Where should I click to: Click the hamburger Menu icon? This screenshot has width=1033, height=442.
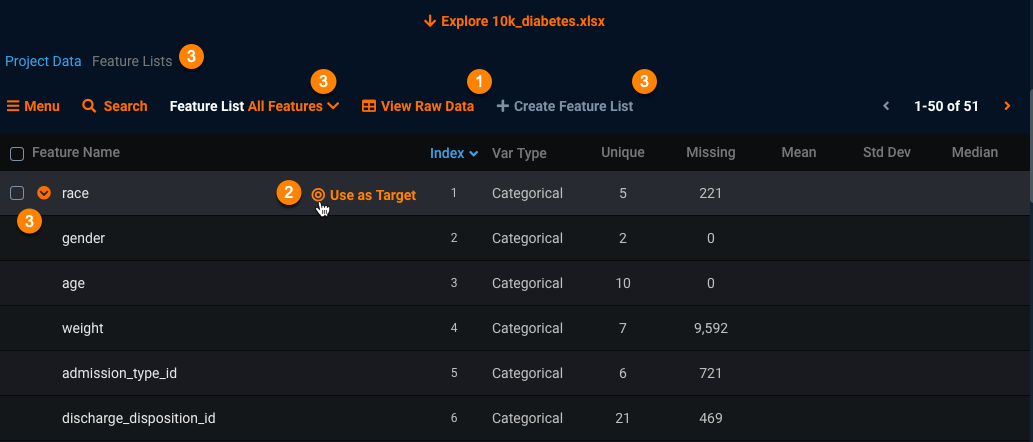(13, 106)
